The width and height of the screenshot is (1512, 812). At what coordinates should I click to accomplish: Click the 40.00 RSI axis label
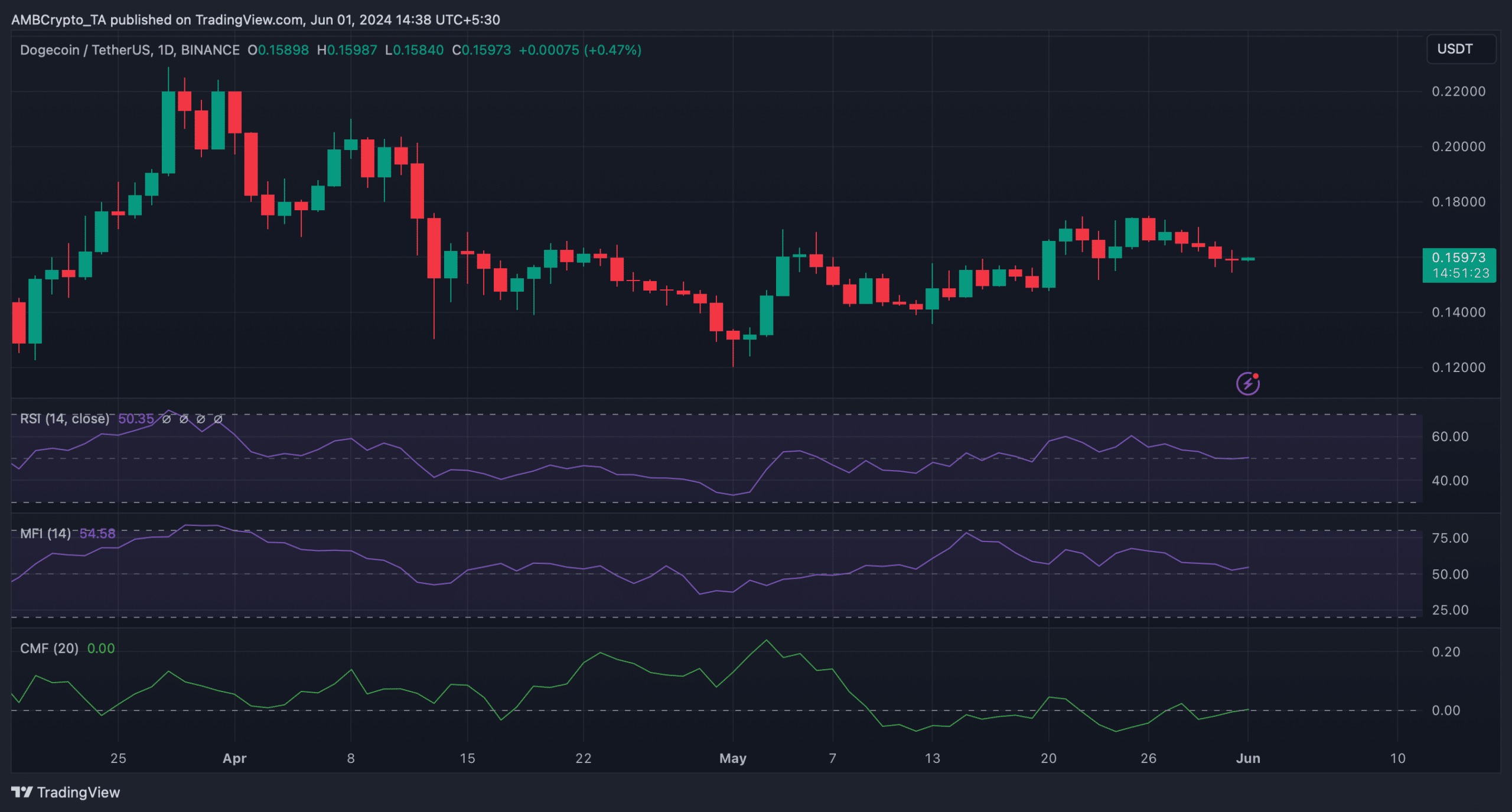point(1450,481)
